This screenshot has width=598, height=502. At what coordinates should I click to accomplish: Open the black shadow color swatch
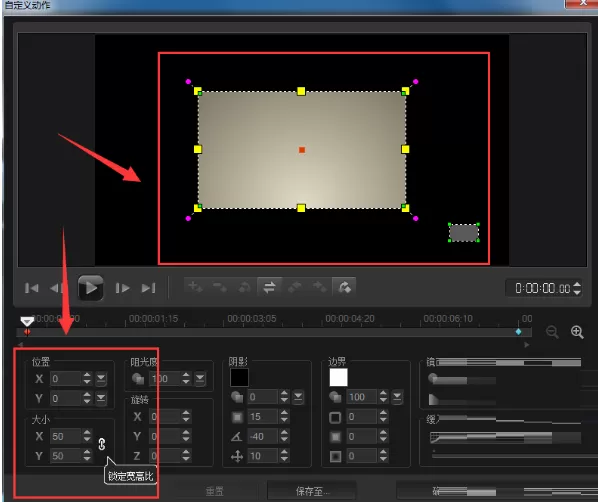(239, 377)
